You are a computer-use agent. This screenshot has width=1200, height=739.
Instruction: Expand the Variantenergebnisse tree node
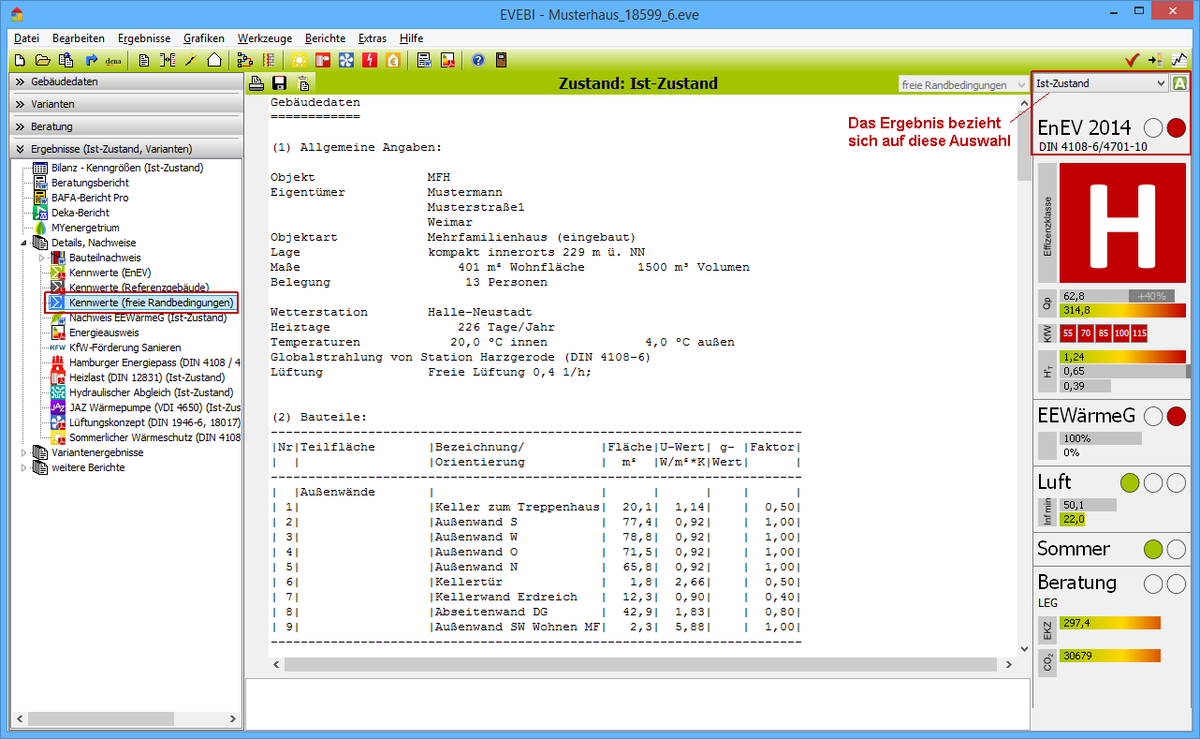pyautogui.click(x=26, y=453)
